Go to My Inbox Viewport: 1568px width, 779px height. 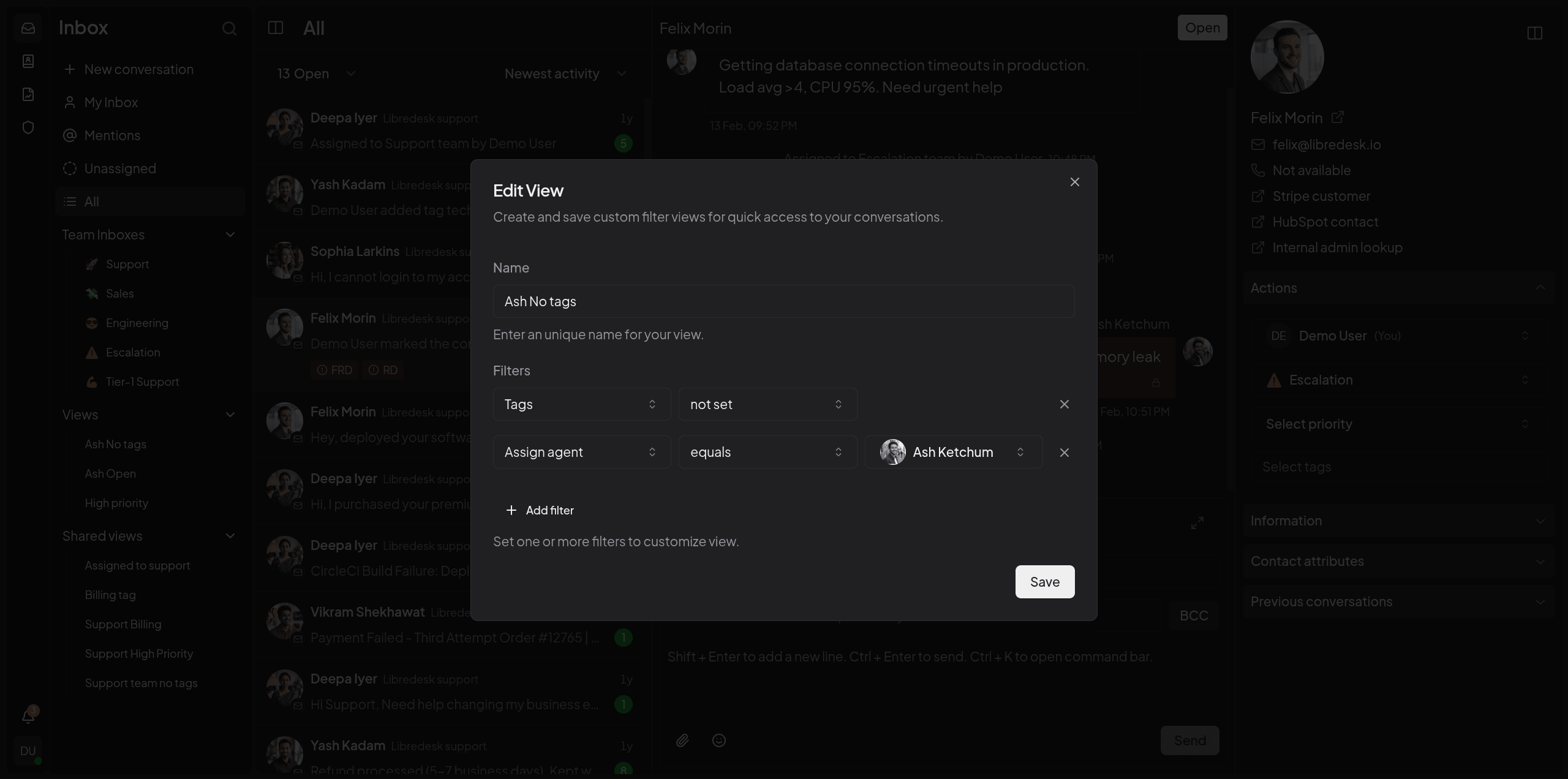click(x=111, y=102)
